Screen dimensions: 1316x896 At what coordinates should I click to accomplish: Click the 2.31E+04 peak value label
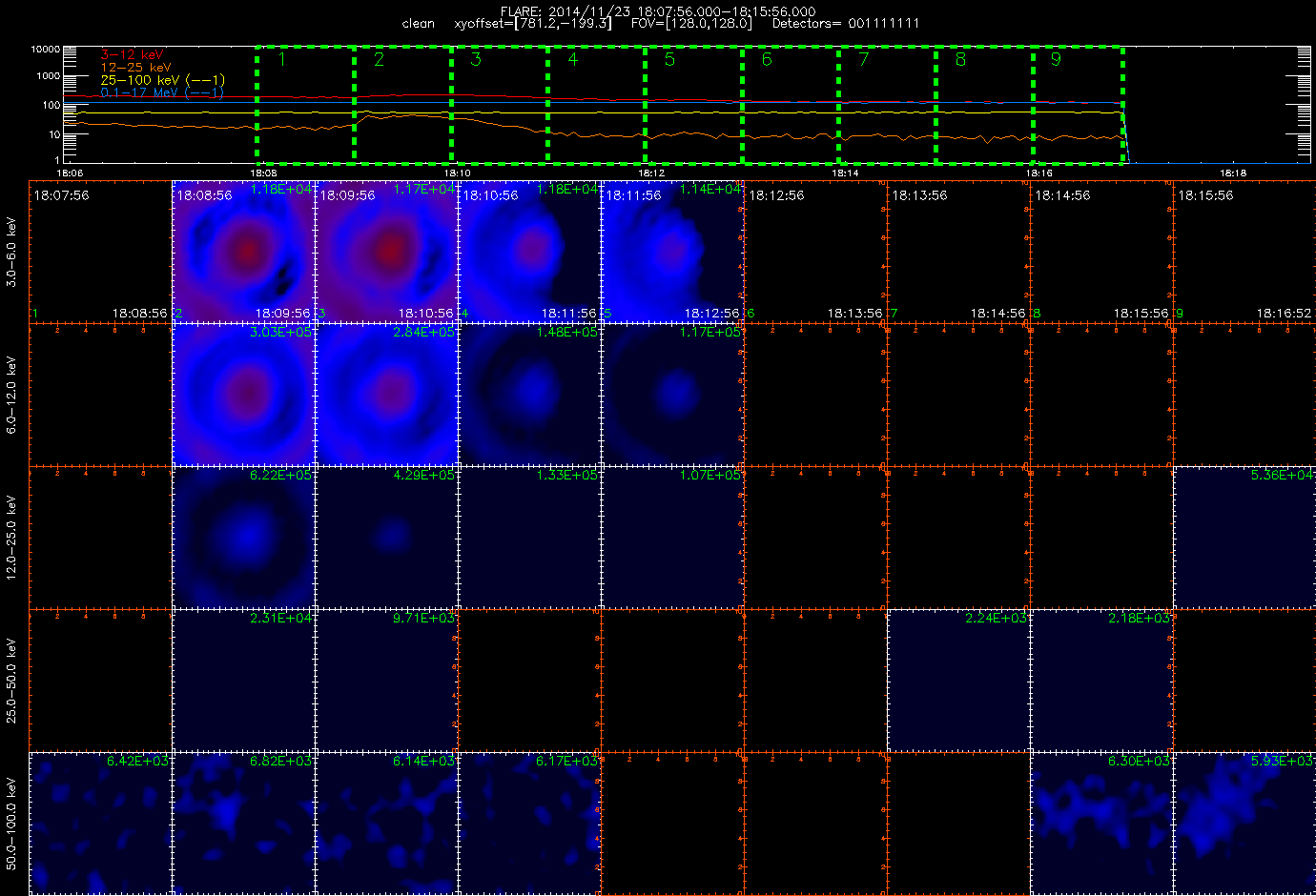(281, 618)
